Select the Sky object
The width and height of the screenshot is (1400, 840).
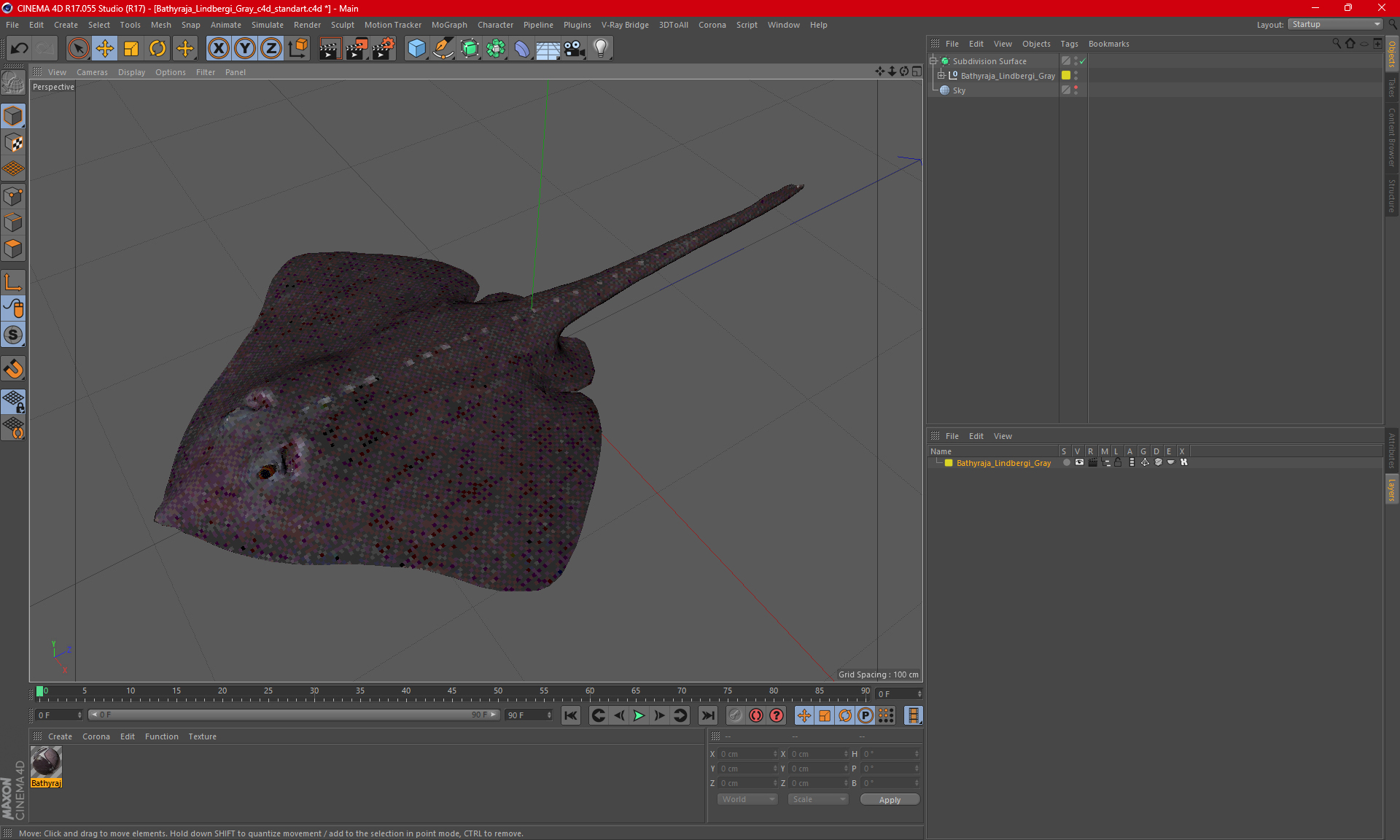coord(959,90)
